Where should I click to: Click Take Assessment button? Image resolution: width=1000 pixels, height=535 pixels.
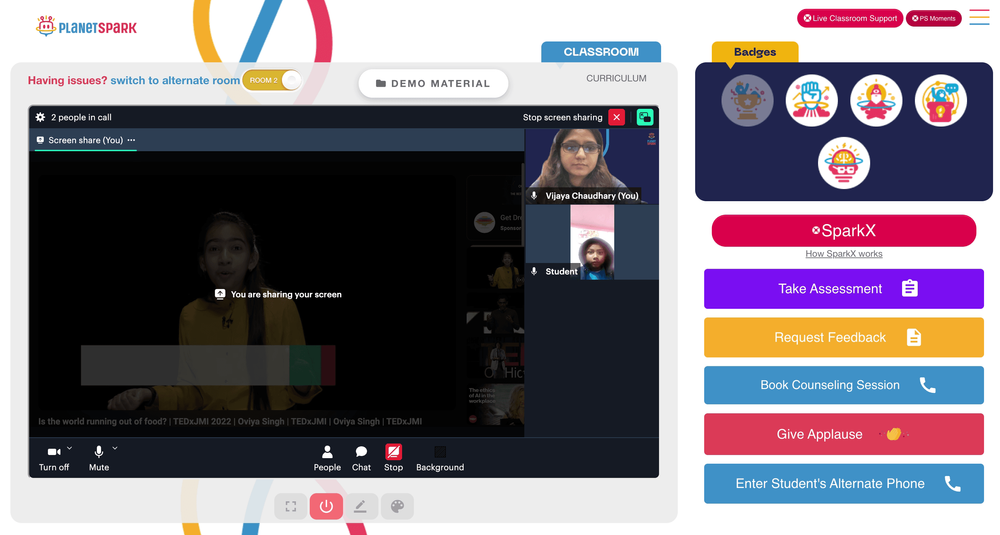click(x=844, y=289)
